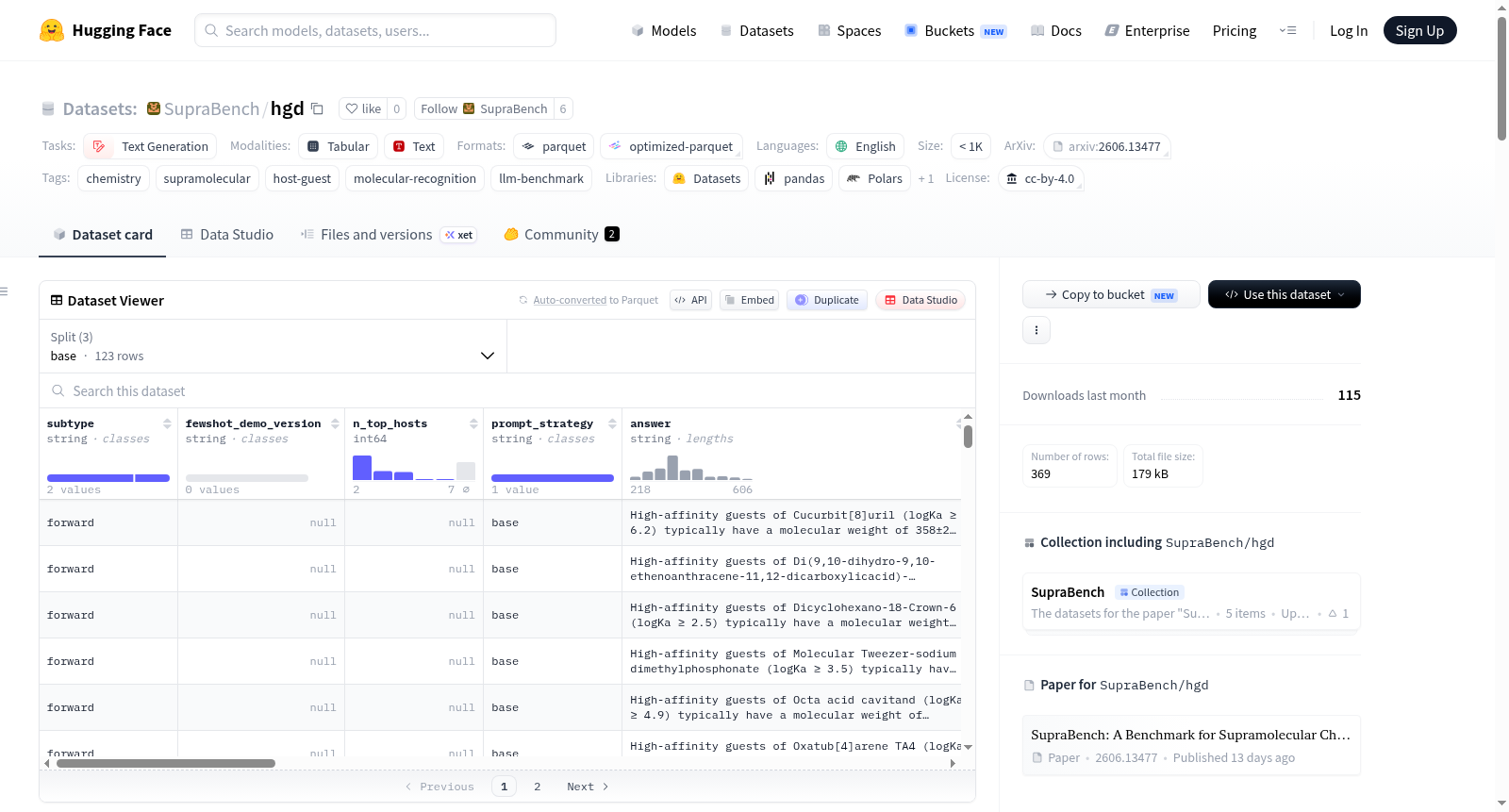Click the Embed button
The height and width of the screenshot is (812, 1509).
coord(749,300)
